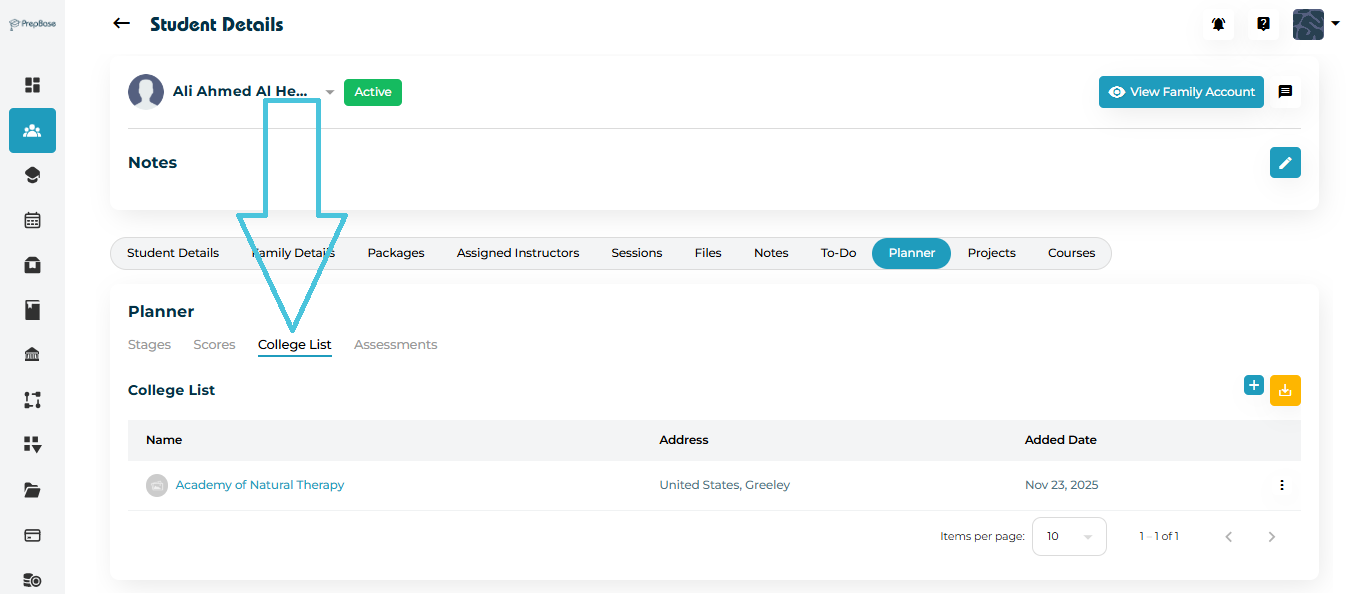The height and width of the screenshot is (594, 1359).
Task: Open the calendar icon in sidebar
Action: coord(32,220)
